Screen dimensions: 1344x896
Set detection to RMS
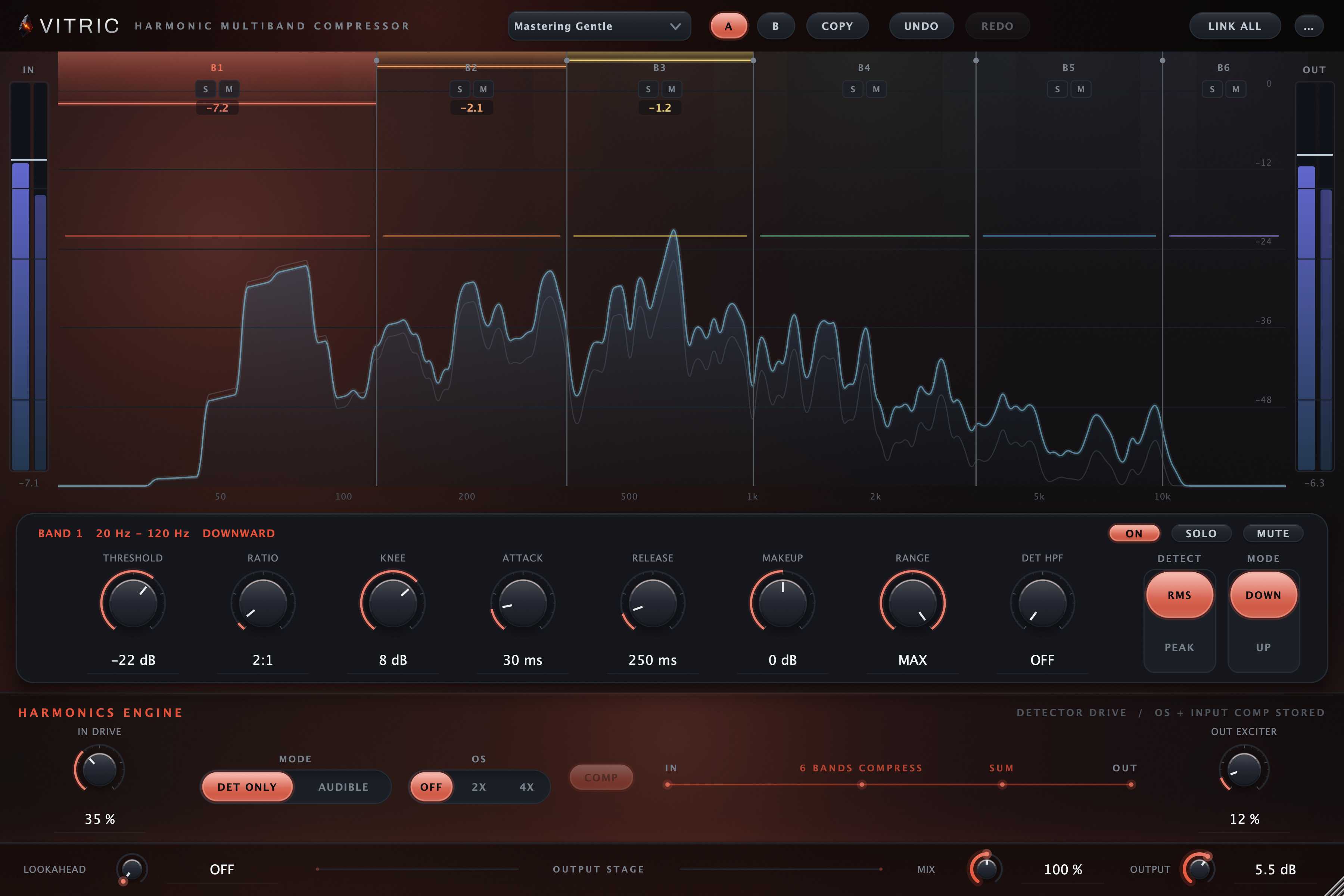(1179, 595)
